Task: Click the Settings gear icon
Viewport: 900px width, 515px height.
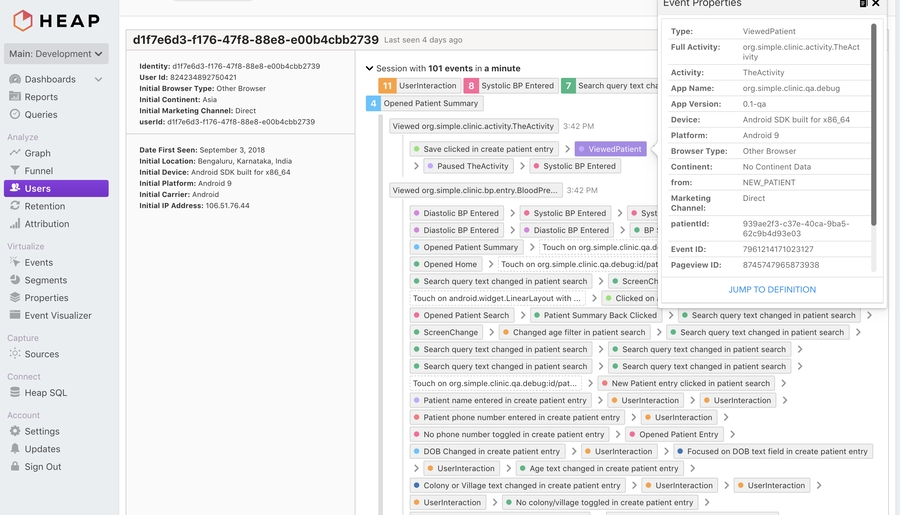Action: click(x=15, y=431)
